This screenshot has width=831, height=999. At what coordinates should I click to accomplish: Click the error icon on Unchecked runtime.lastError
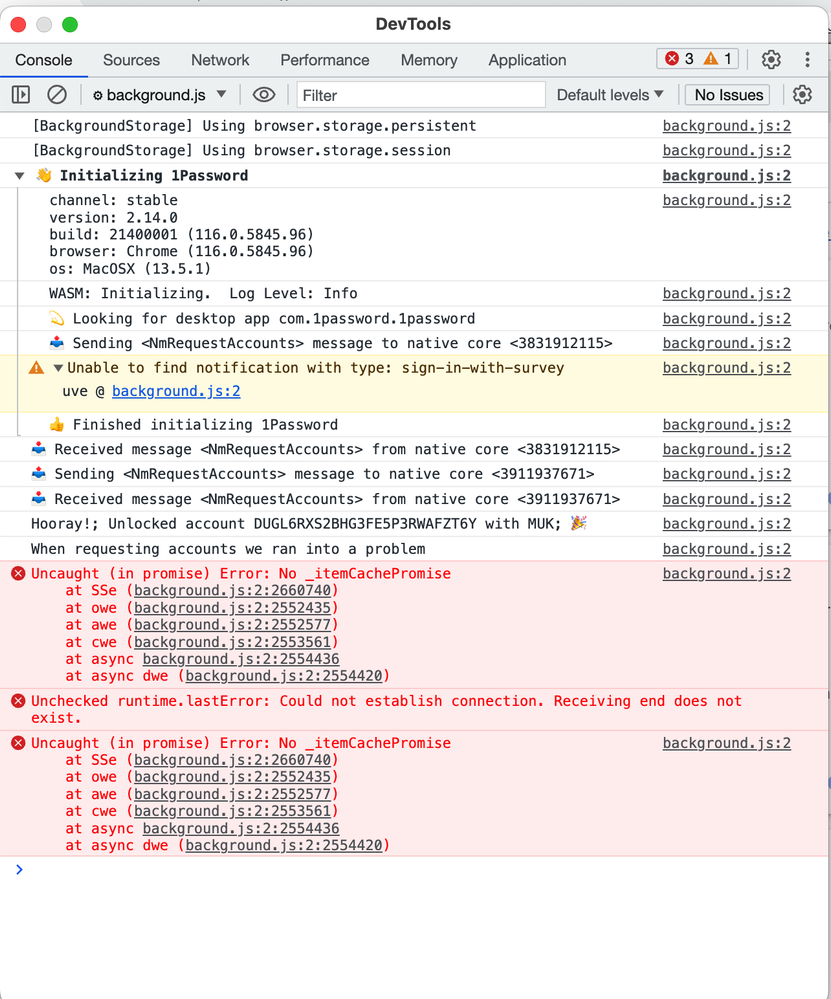coord(18,701)
